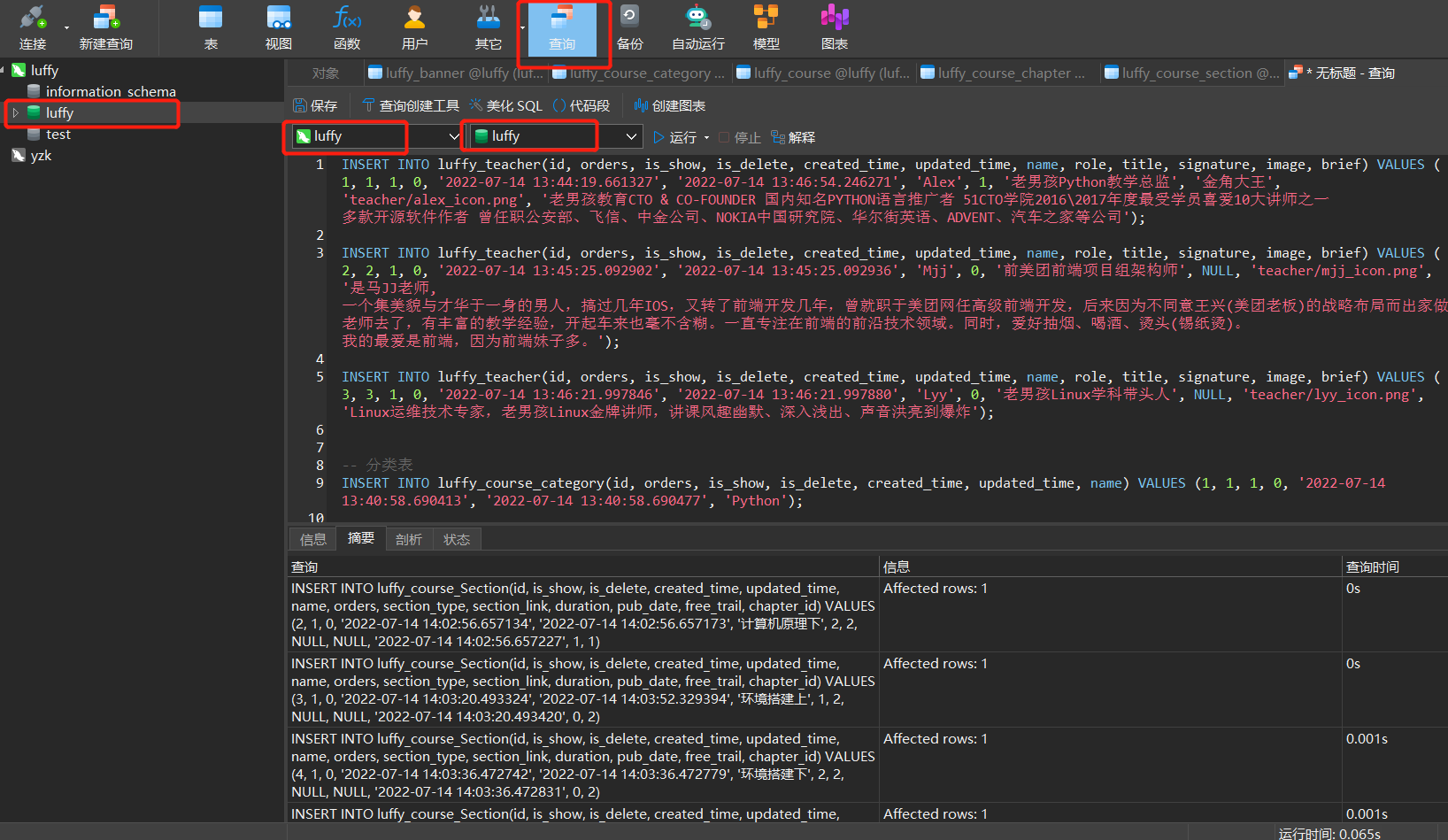Open the dropdown arrow beside 连接
Image resolution: width=1448 pixels, height=840 pixels.
click(x=66, y=27)
